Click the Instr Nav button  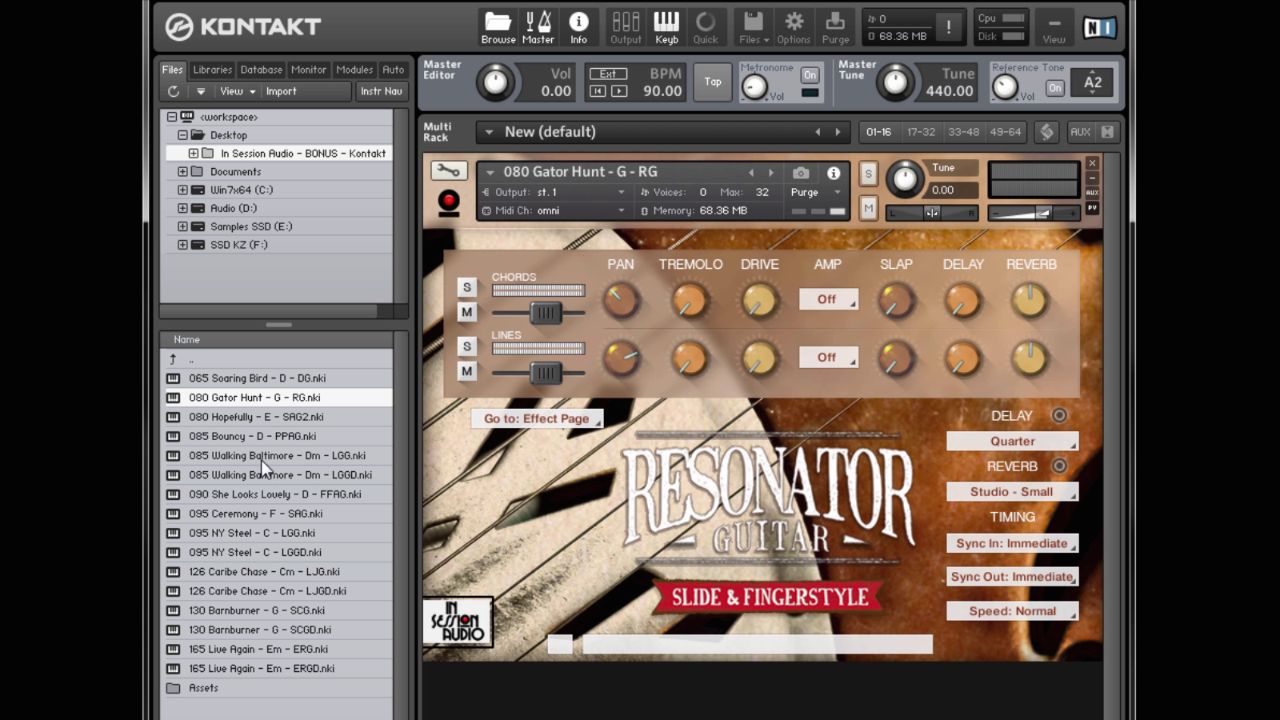coord(381,91)
